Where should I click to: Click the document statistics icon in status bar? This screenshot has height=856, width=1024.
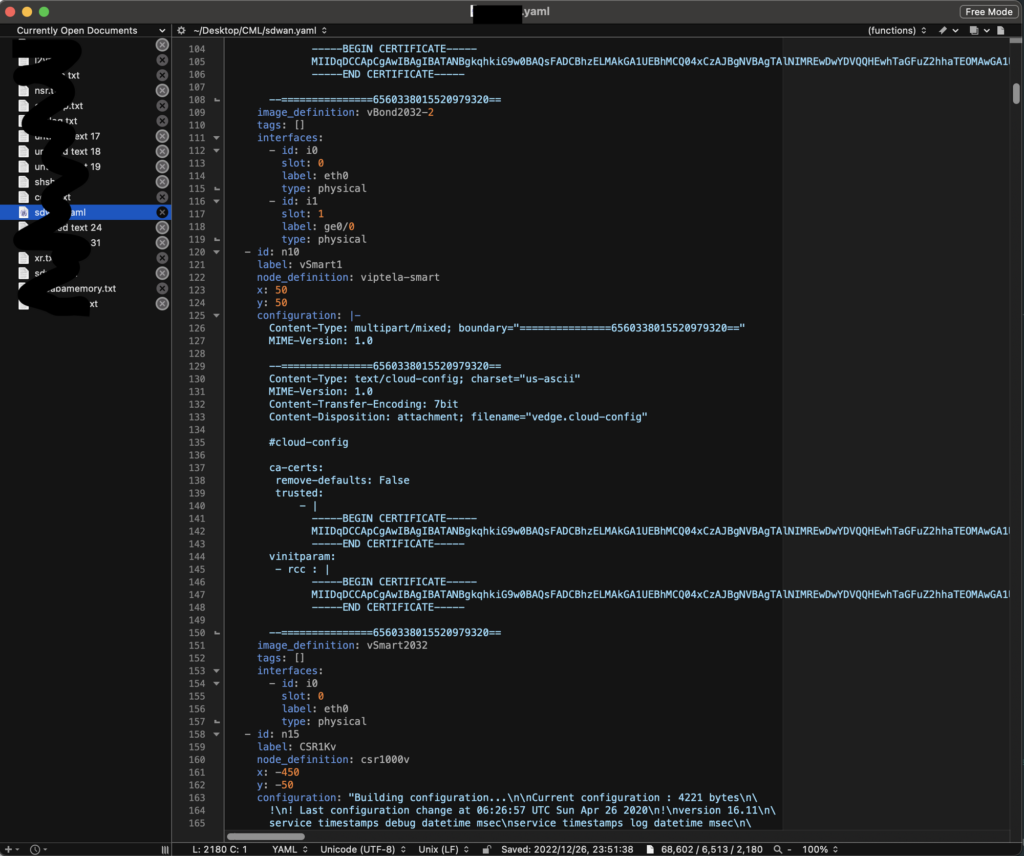[x=651, y=849]
